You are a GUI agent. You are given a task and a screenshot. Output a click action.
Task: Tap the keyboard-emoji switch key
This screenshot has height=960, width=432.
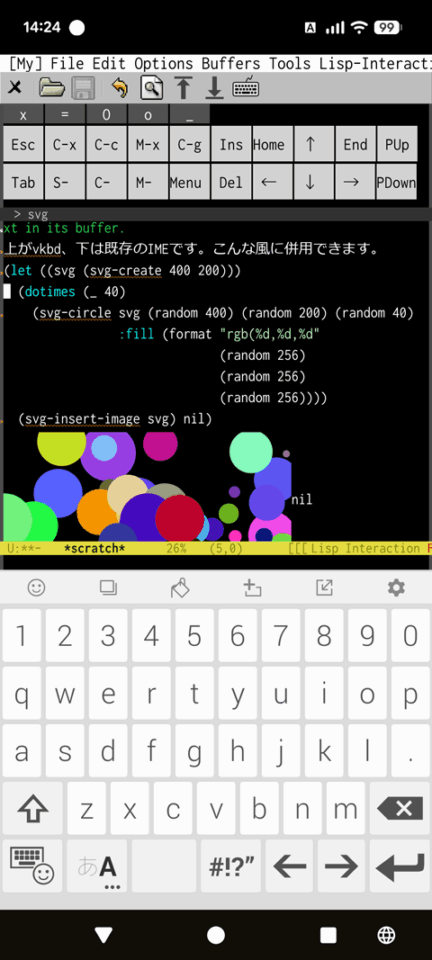32,866
